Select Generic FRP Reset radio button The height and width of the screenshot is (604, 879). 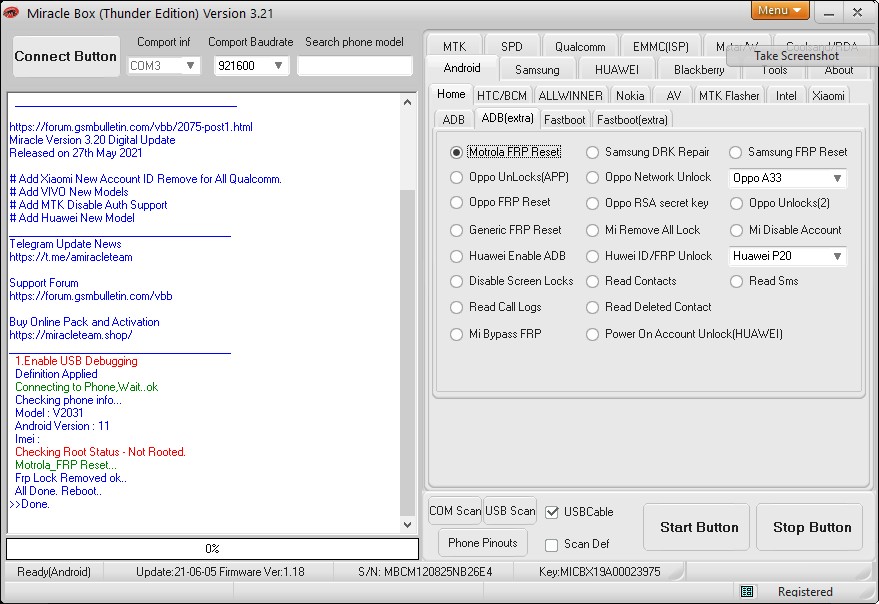(456, 230)
